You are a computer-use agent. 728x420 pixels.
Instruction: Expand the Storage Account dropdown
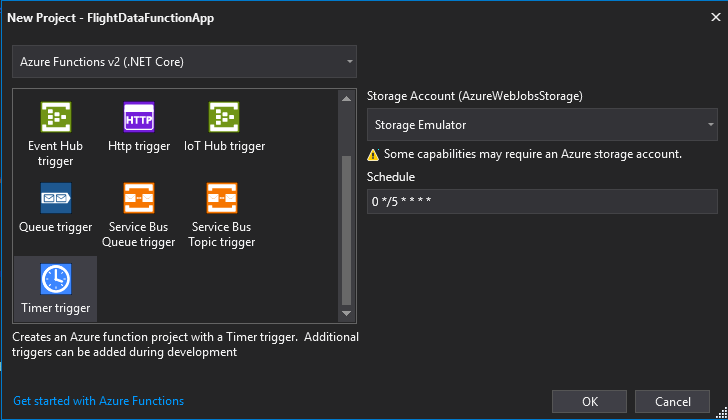tap(542, 125)
